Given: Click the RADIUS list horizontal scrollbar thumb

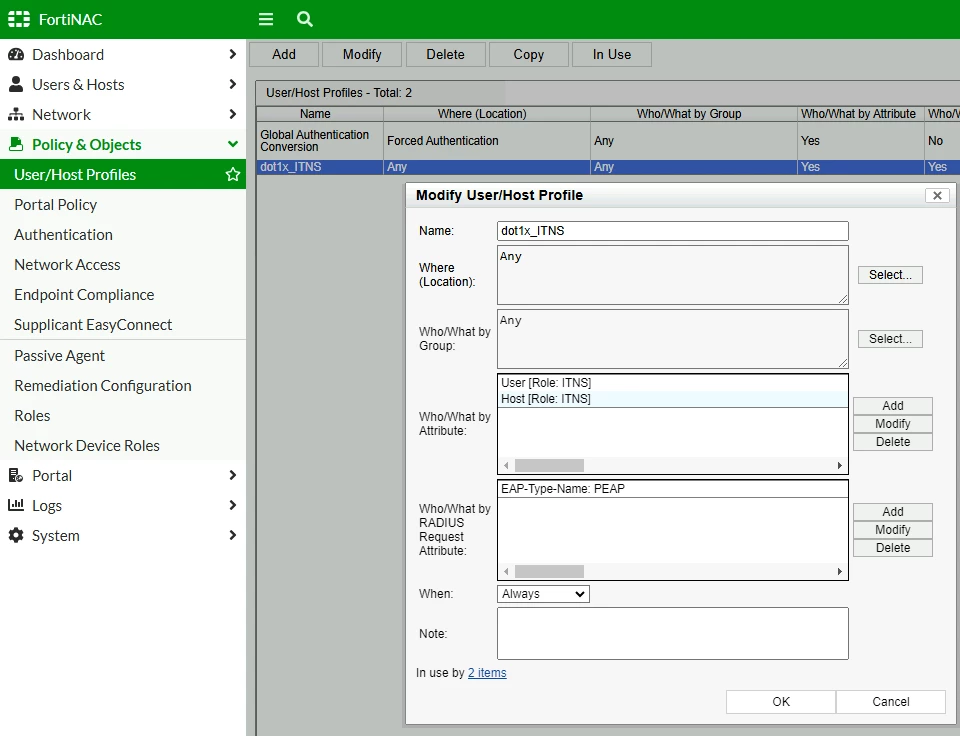Looking at the screenshot, I should coord(549,571).
